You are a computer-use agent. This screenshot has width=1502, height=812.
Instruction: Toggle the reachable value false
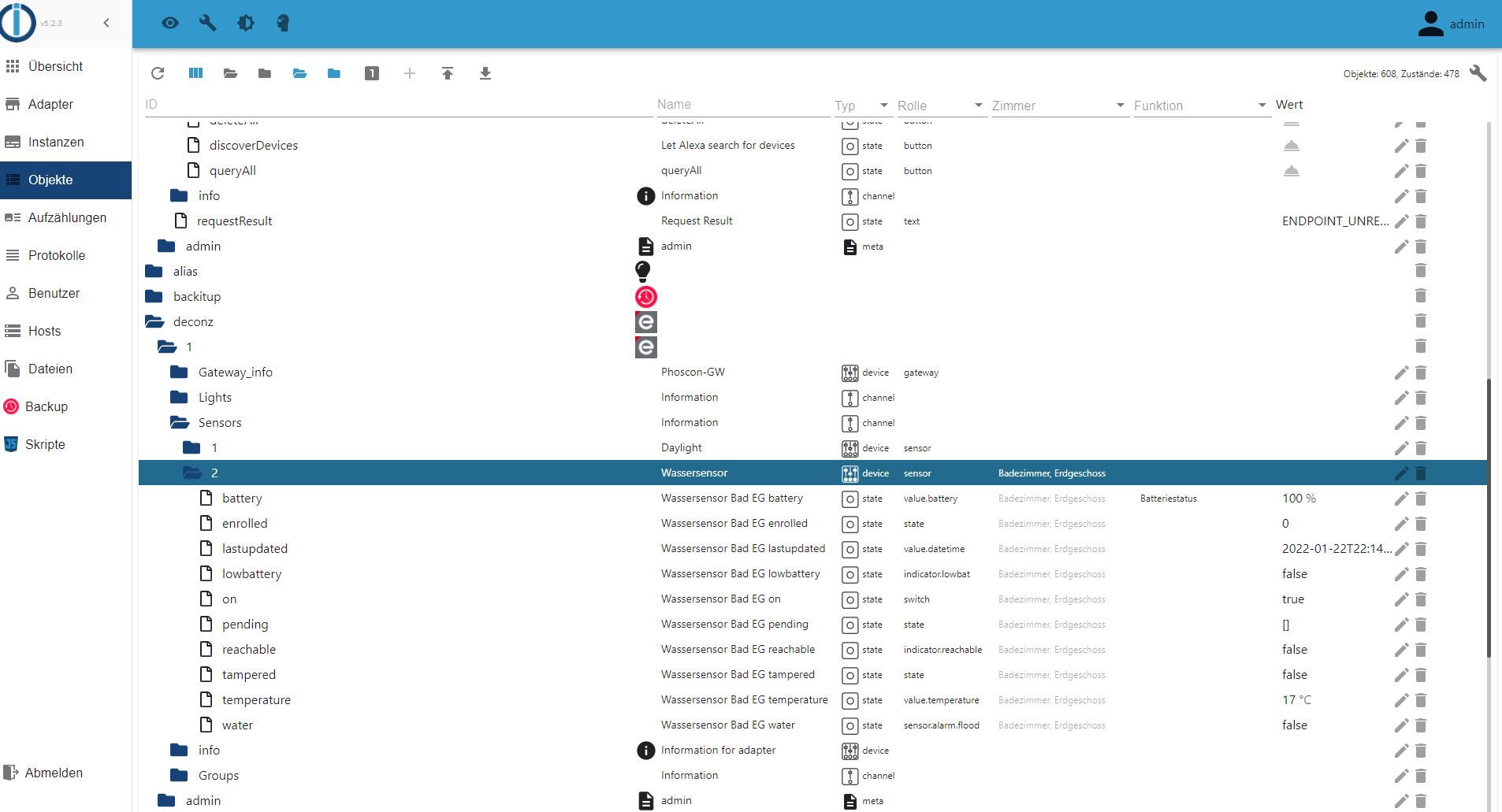pos(1295,650)
